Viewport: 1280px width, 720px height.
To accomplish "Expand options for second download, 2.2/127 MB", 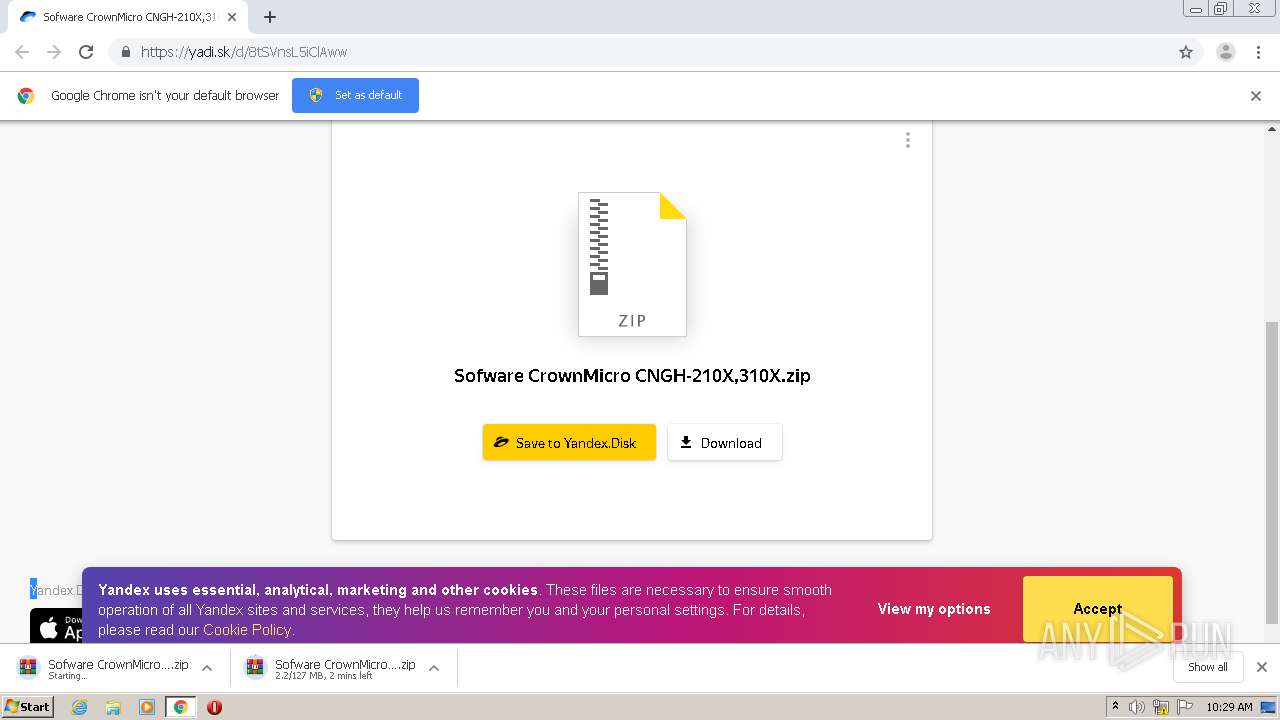I will pos(434,668).
